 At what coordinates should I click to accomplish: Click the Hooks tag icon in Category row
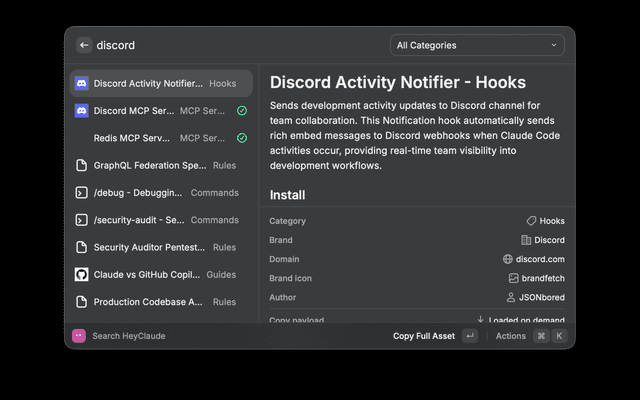531,221
